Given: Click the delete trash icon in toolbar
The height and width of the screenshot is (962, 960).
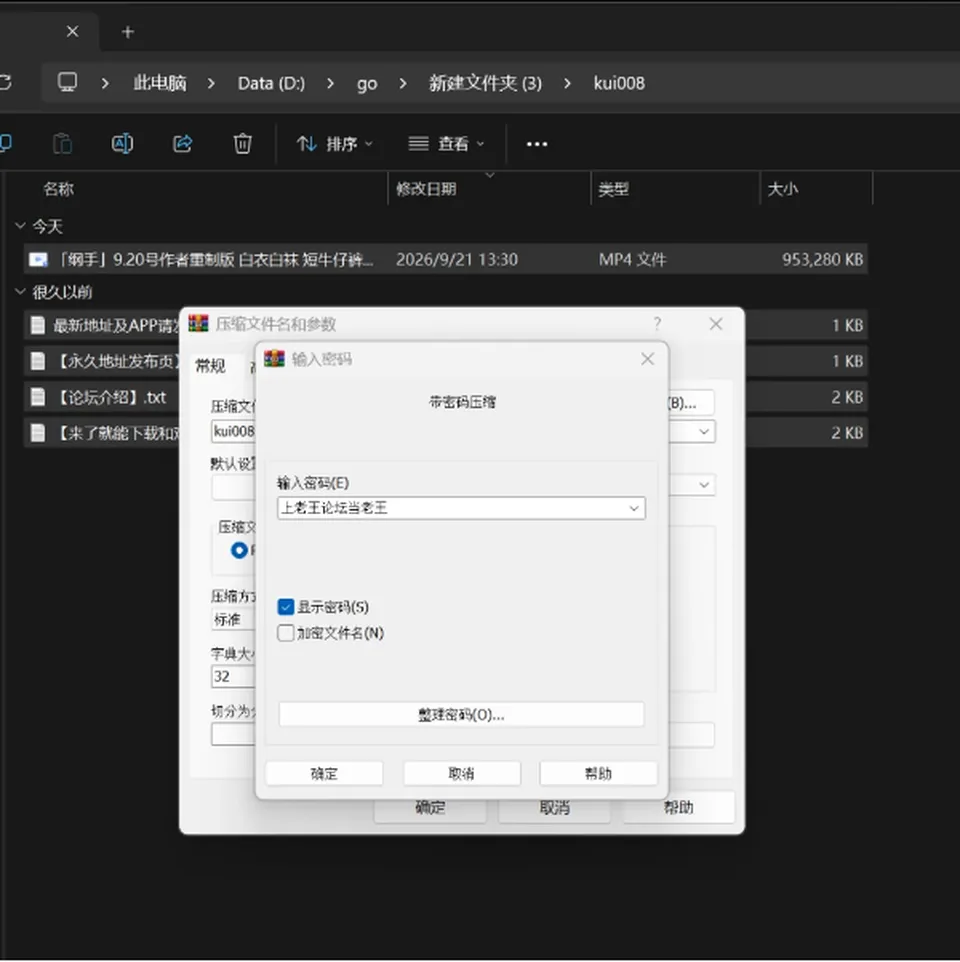Looking at the screenshot, I should (242, 144).
